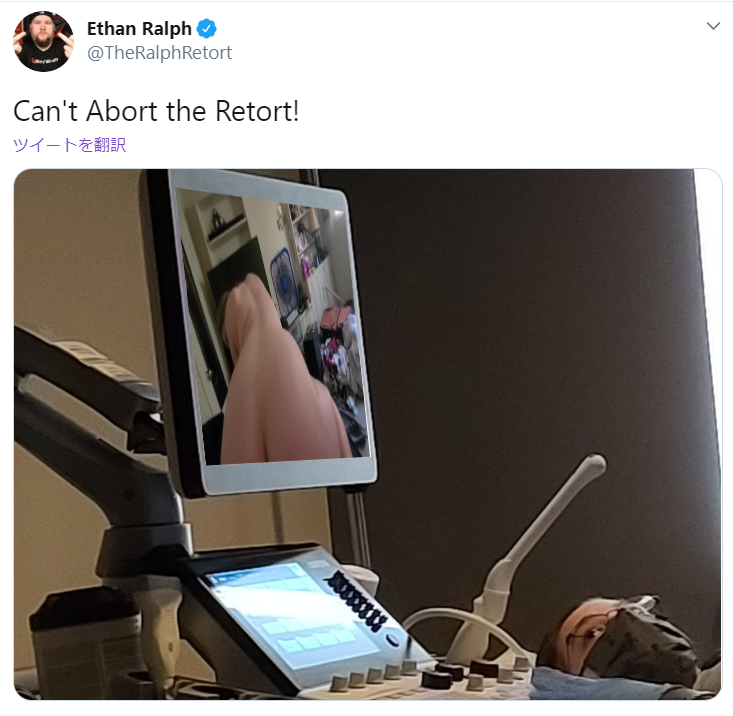Click the black toggle row beside the touchscreen
This screenshot has height=716, width=733.
pyautogui.click(x=358, y=602)
